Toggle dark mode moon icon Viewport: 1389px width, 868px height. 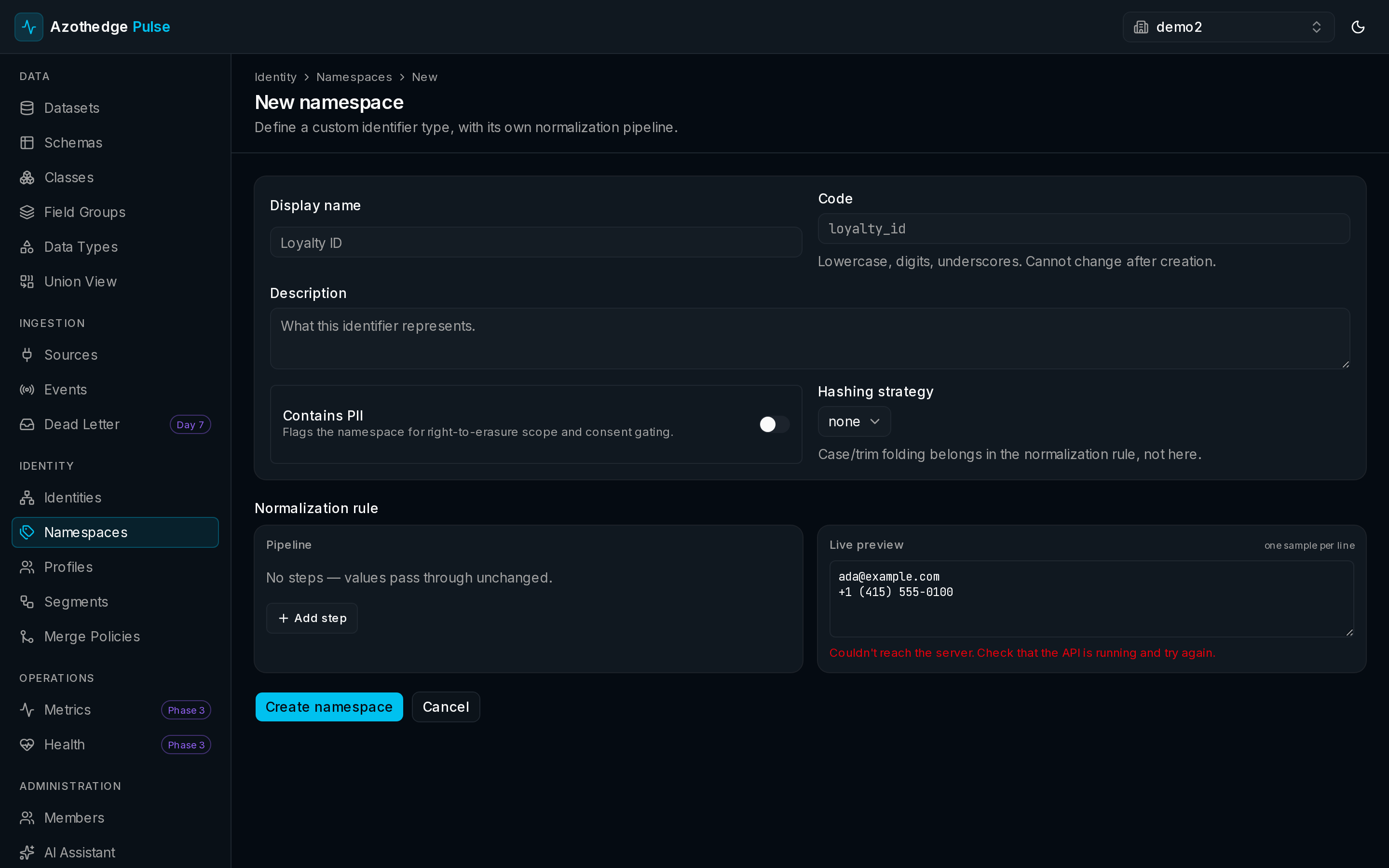pyautogui.click(x=1358, y=27)
